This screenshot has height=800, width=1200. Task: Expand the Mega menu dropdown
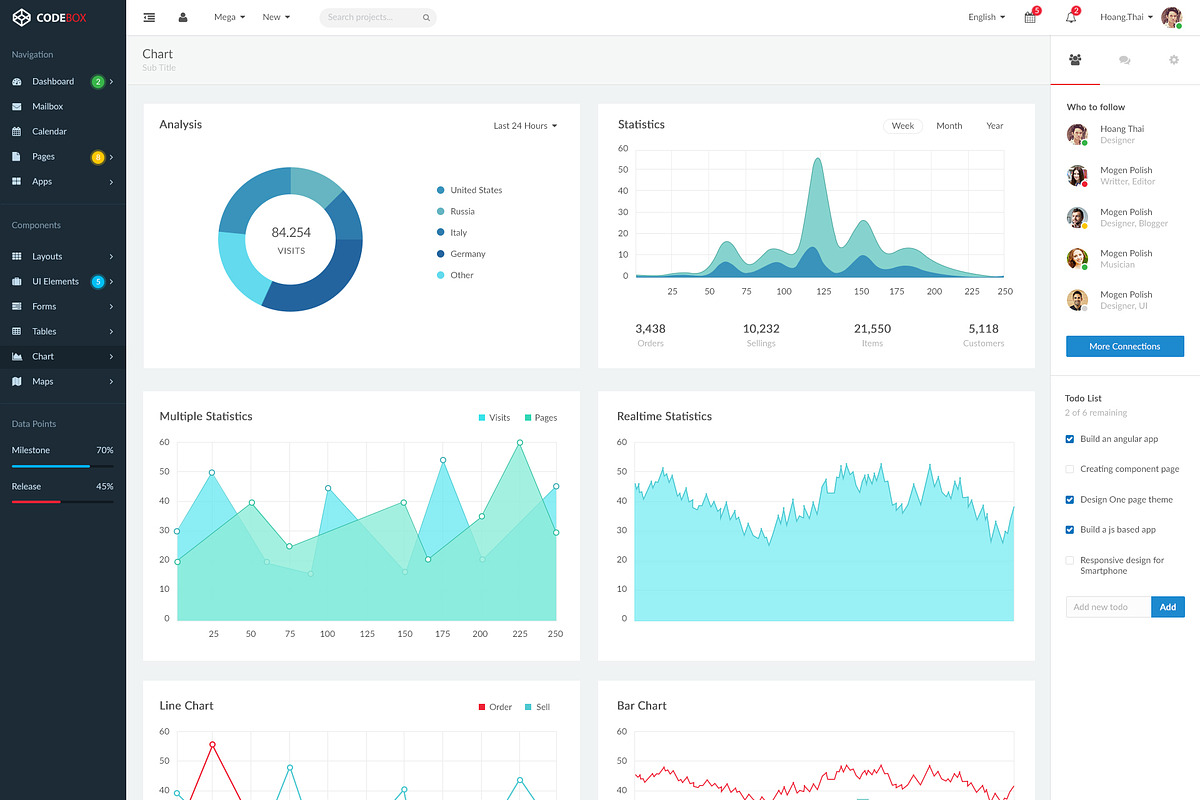229,17
